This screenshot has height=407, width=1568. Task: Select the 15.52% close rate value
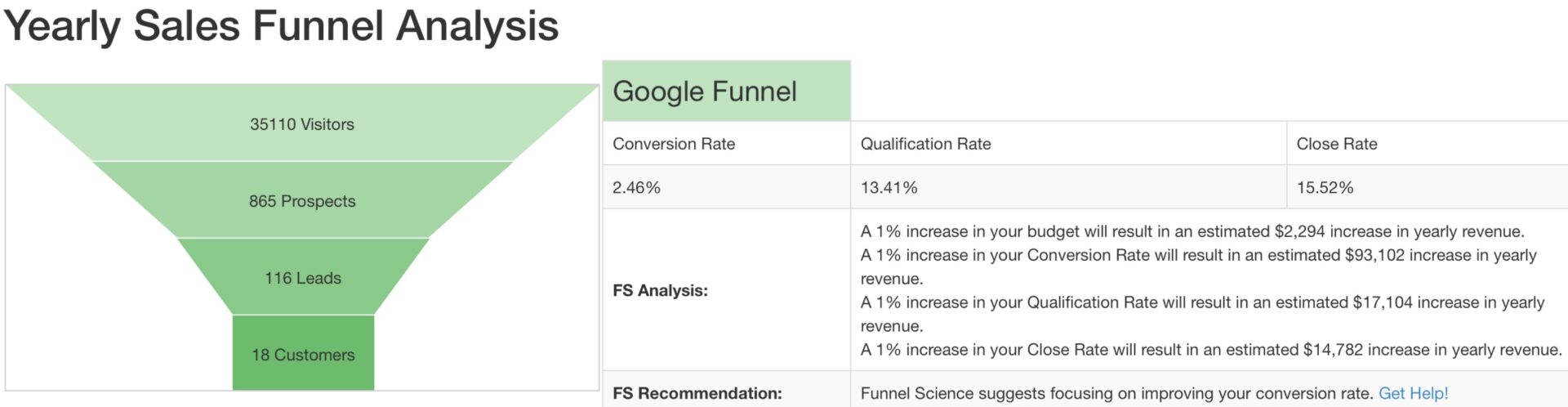(x=1325, y=187)
